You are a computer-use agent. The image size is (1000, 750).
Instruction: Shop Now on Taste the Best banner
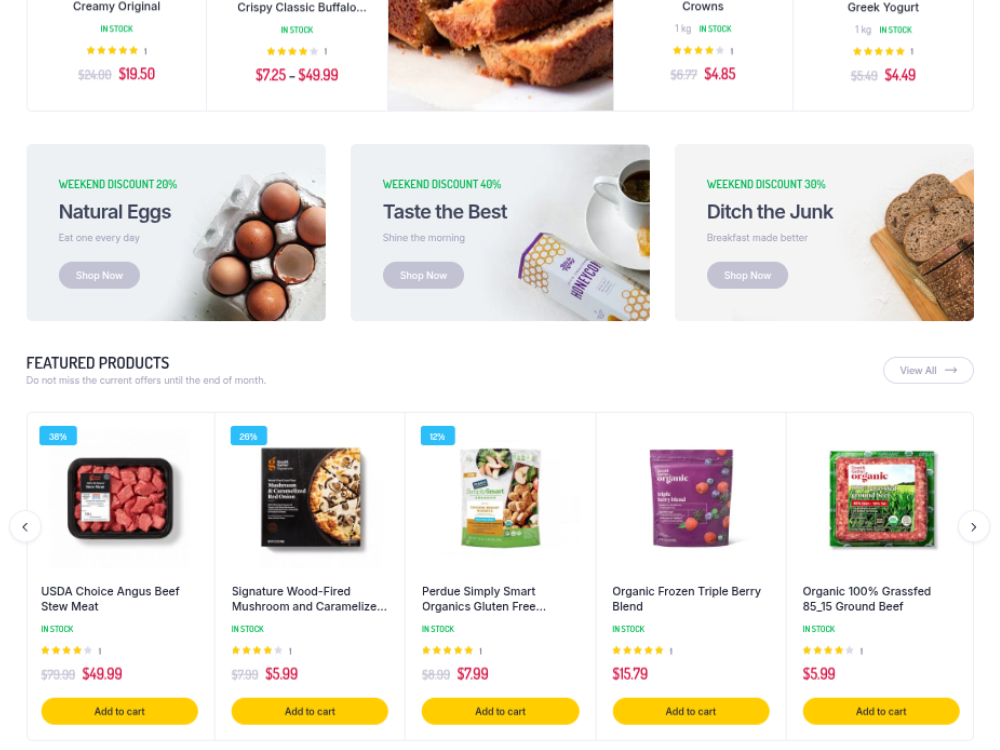pyautogui.click(x=423, y=276)
